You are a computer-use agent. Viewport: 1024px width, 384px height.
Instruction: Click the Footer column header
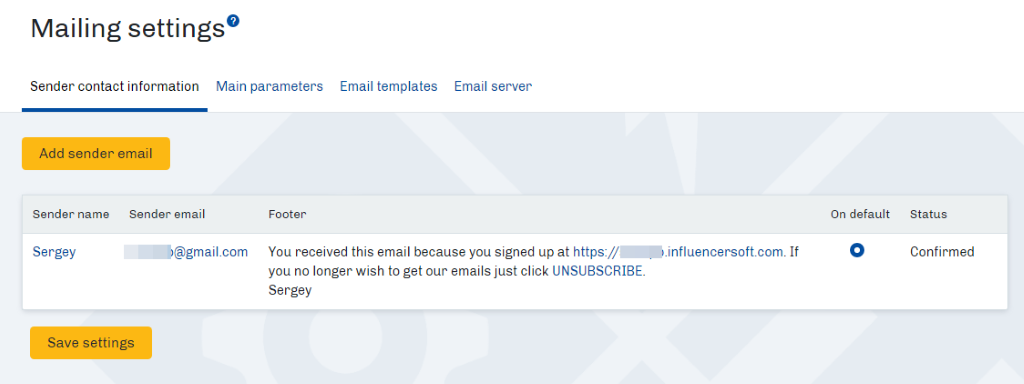click(287, 214)
